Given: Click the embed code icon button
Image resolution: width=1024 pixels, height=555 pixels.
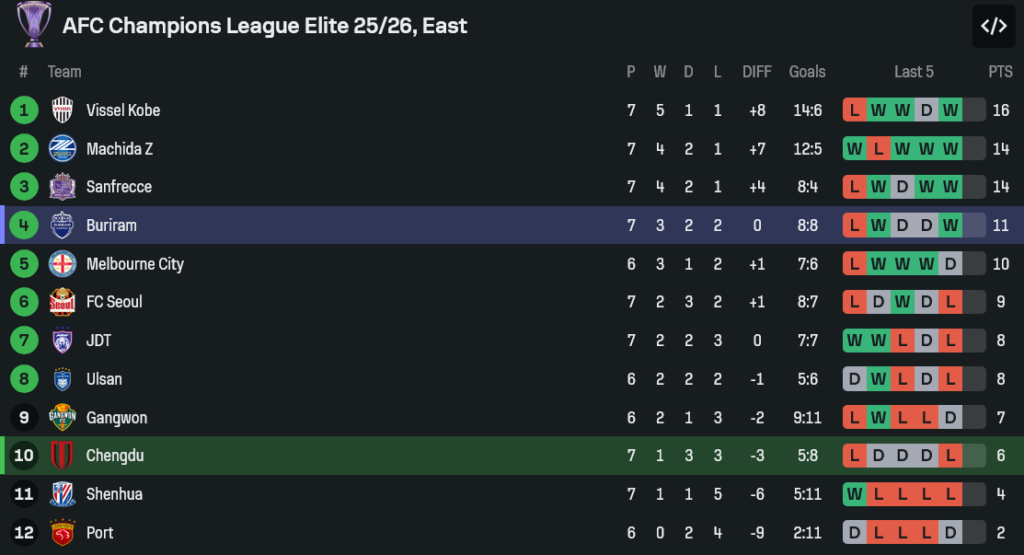Looking at the screenshot, I should click(x=993, y=26).
